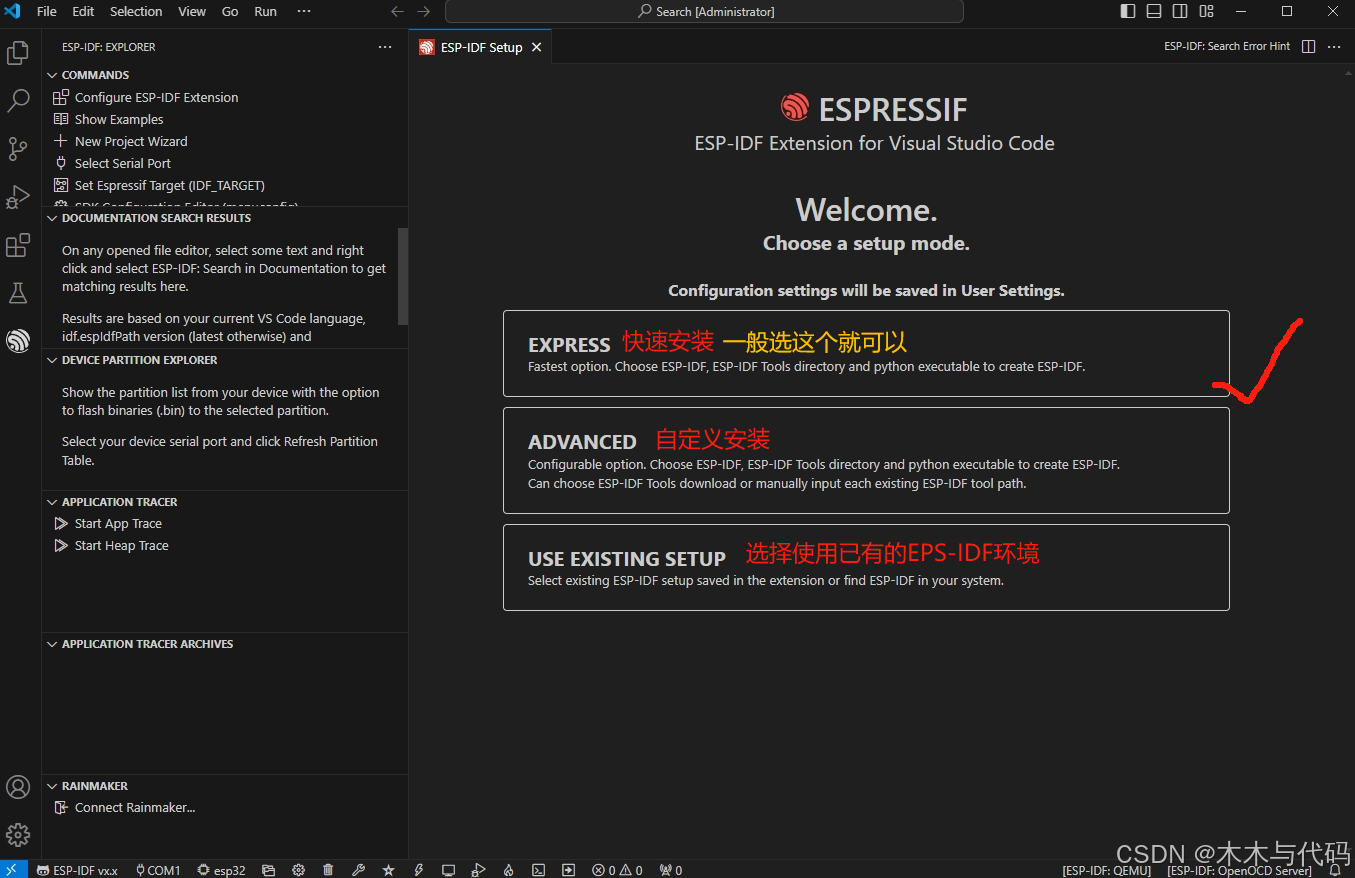Image resolution: width=1355 pixels, height=878 pixels.
Task: Click build, flash and monitor flame icon
Action: pos(508,870)
